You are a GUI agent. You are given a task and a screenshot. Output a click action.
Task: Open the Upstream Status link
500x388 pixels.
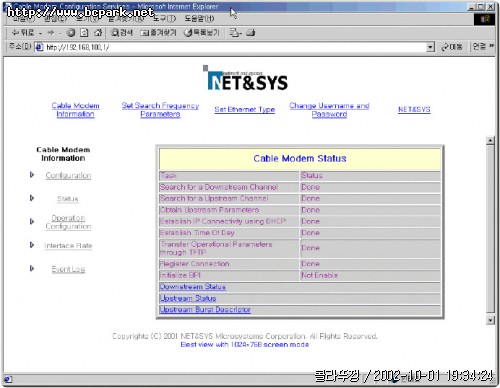pos(188,298)
